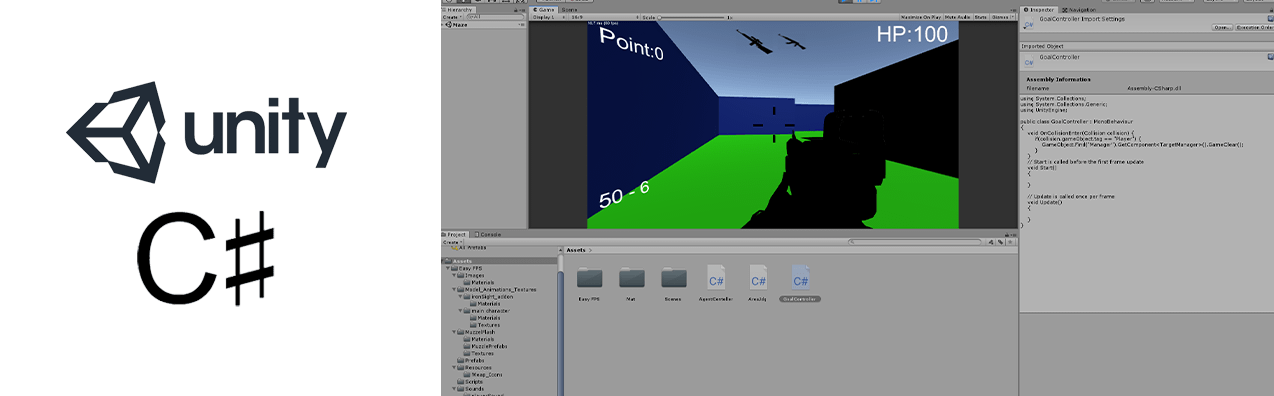Click the Hierarchy search field
This screenshot has width=1274, height=396.
coord(495,17)
